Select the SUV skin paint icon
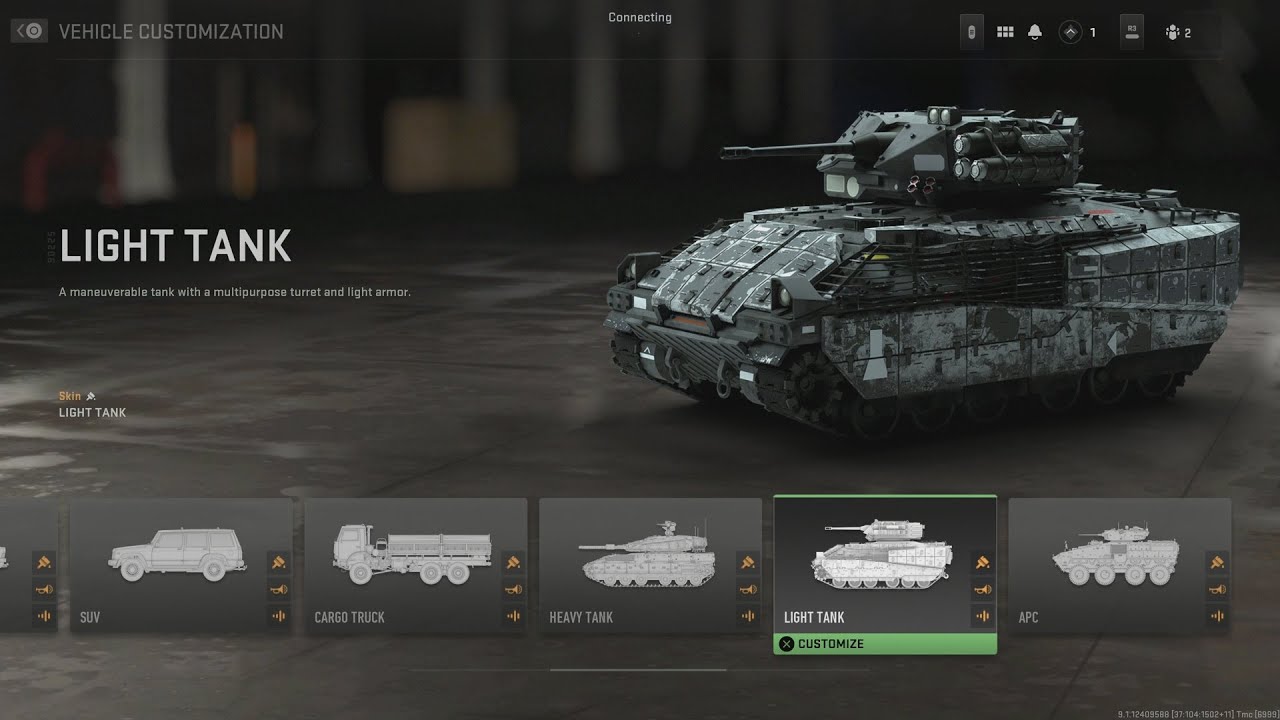1280x720 pixels. pos(277,562)
